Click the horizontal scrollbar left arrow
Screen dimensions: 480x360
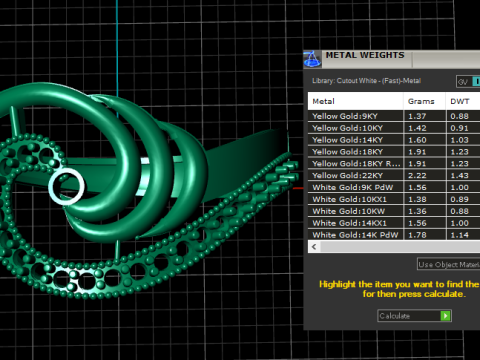(314, 247)
